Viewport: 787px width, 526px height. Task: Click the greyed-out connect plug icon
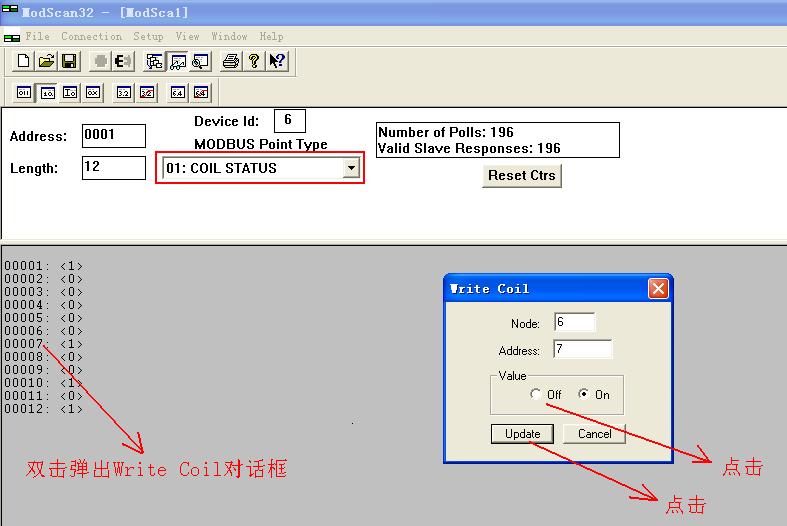[100, 61]
